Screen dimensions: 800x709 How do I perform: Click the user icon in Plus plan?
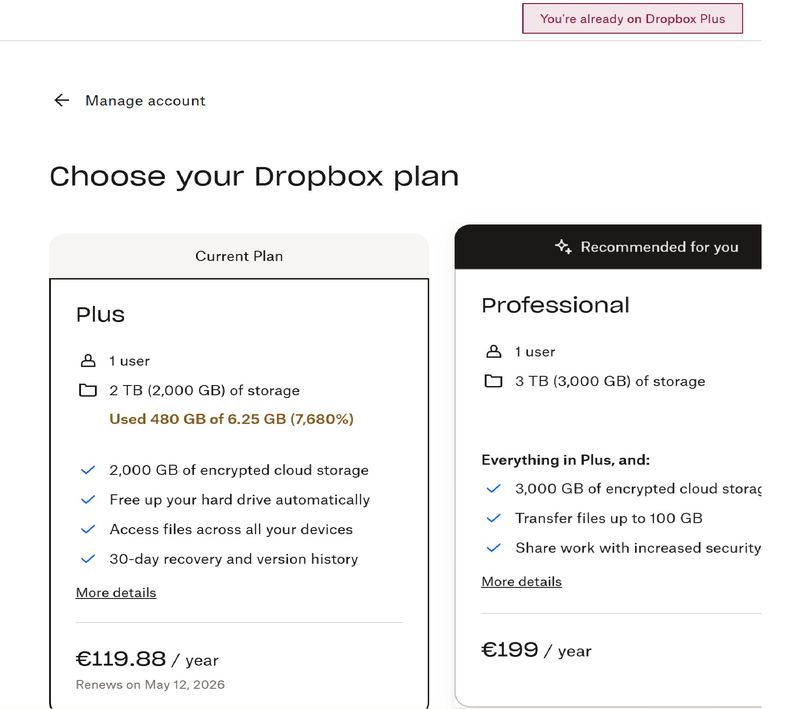[88, 361]
